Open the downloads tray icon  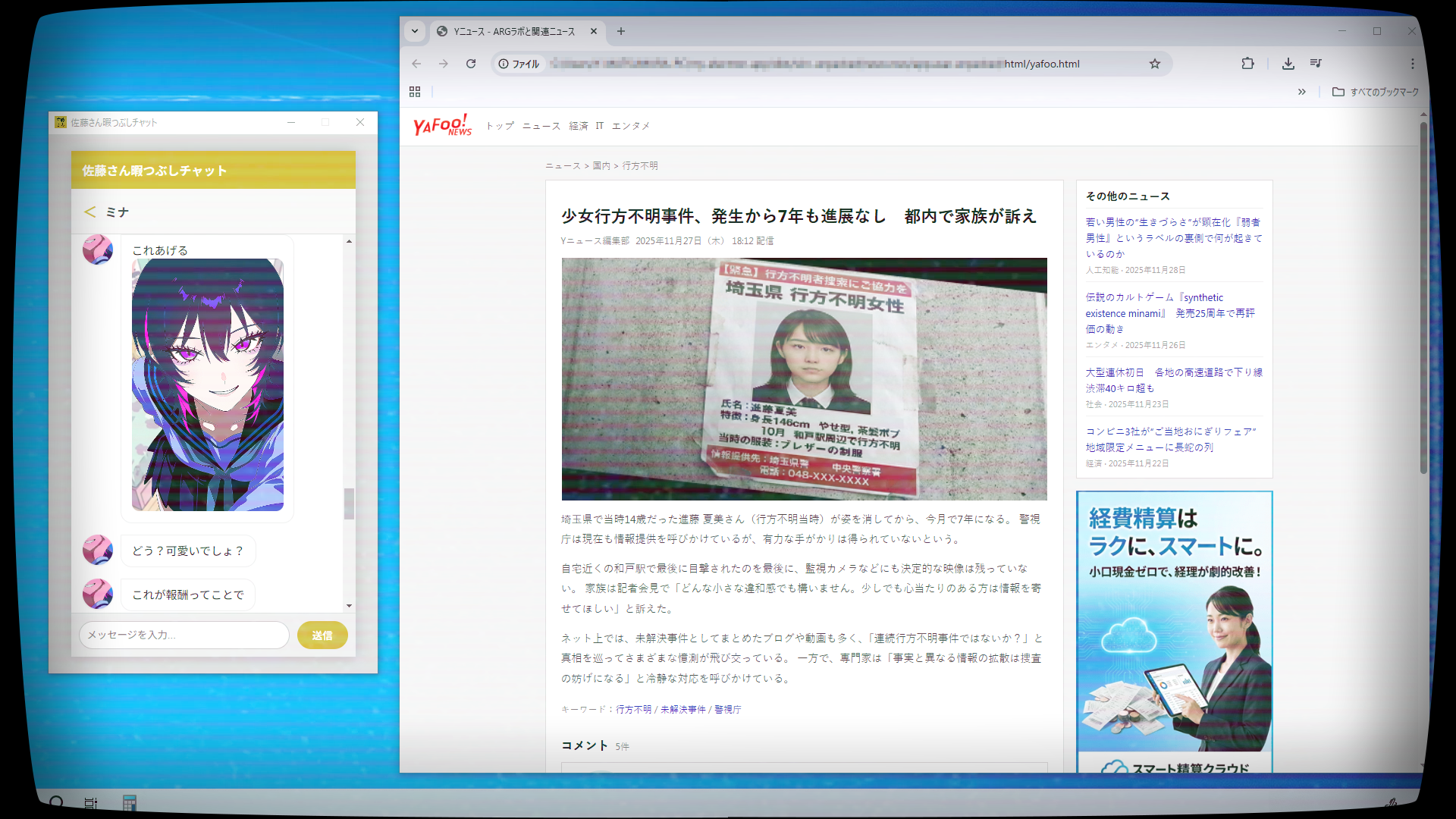click(x=1288, y=64)
